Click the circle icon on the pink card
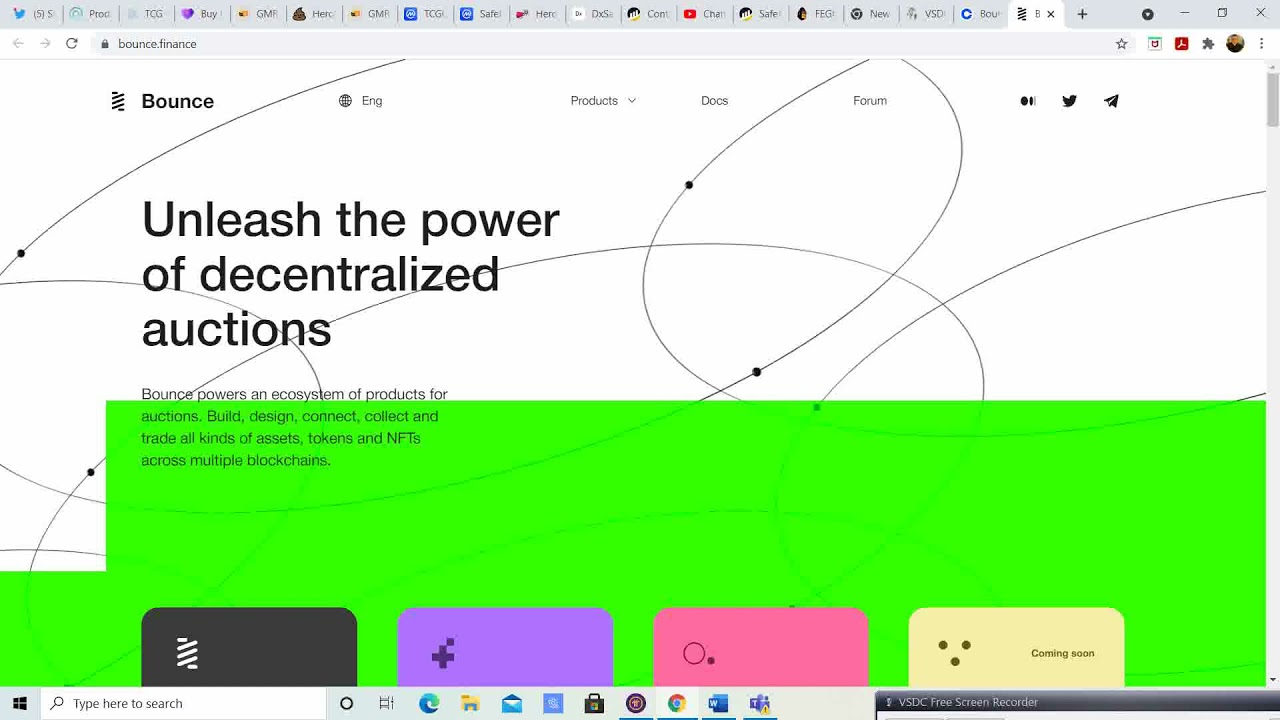The height and width of the screenshot is (720, 1280). pyautogui.click(x=698, y=655)
